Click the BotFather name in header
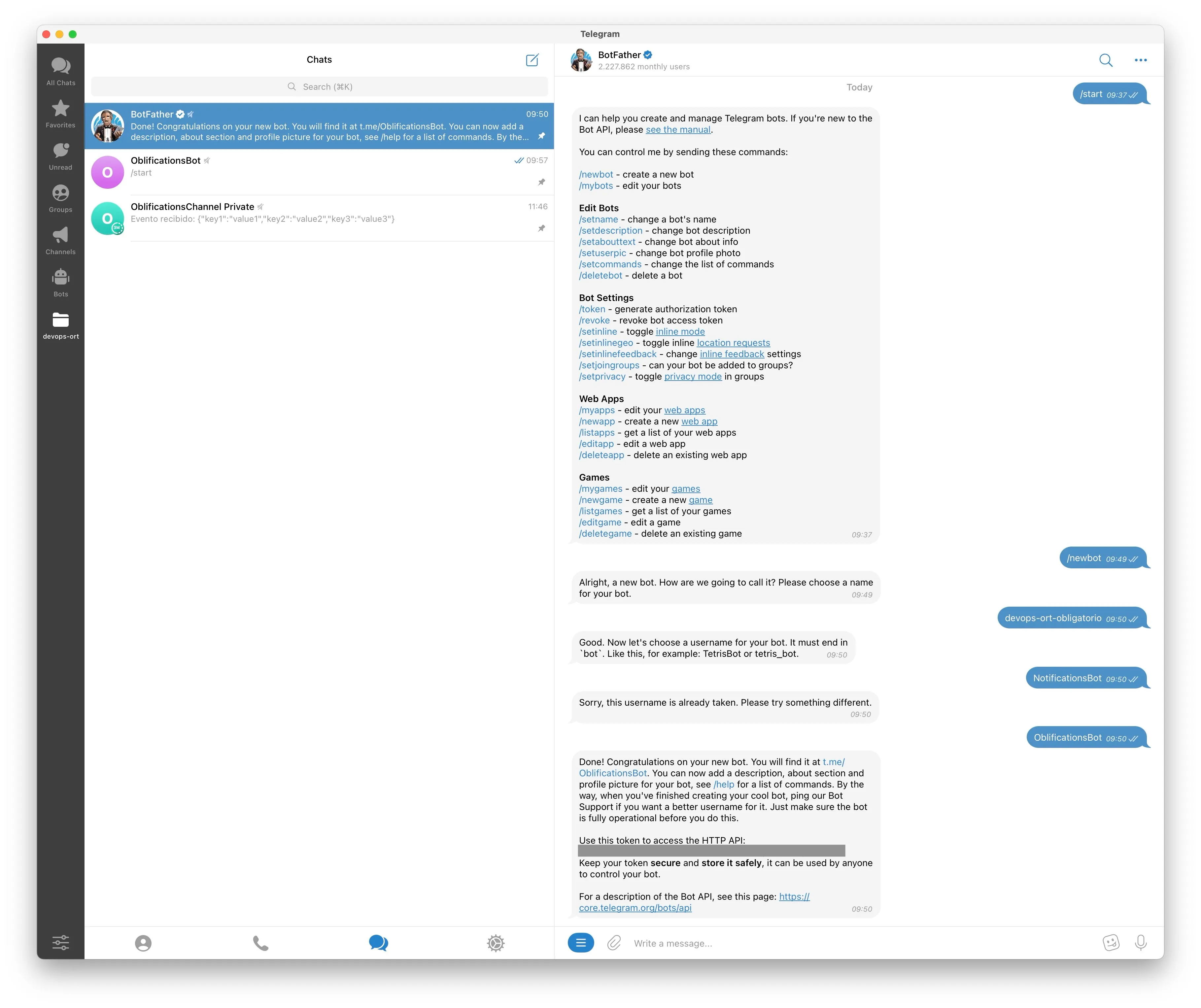The height and width of the screenshot is (1008, 1201). tap(619, 55)
